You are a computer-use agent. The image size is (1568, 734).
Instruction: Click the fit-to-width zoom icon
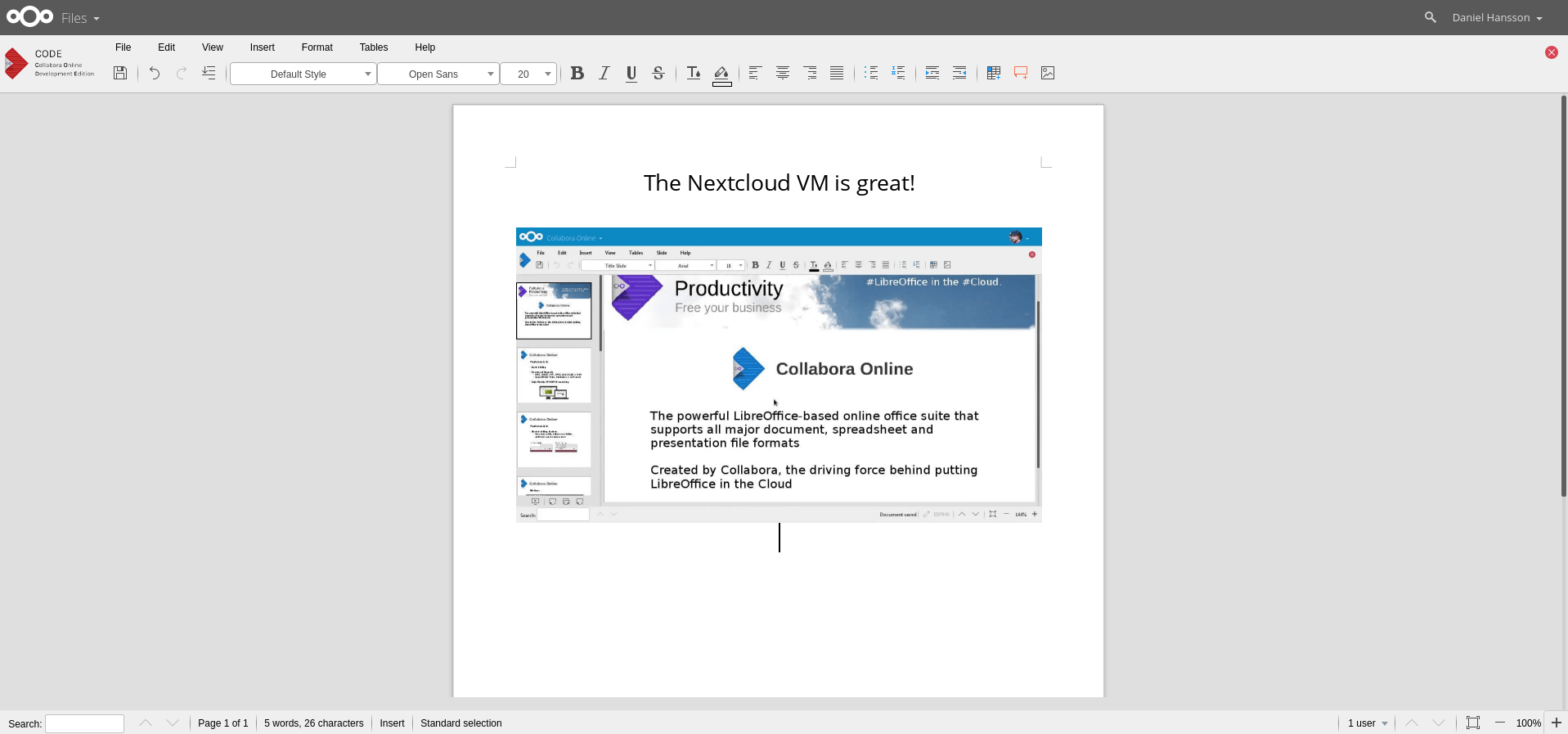(1473, 723)
